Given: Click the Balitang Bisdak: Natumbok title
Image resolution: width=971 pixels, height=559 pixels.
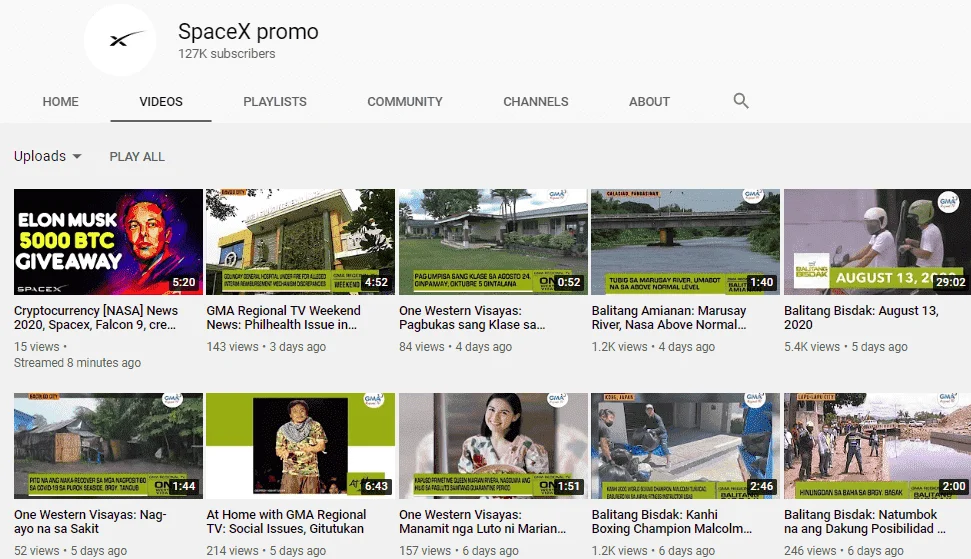Looking at the screenshot, I should pyautogui.click(x=864, y=521).
